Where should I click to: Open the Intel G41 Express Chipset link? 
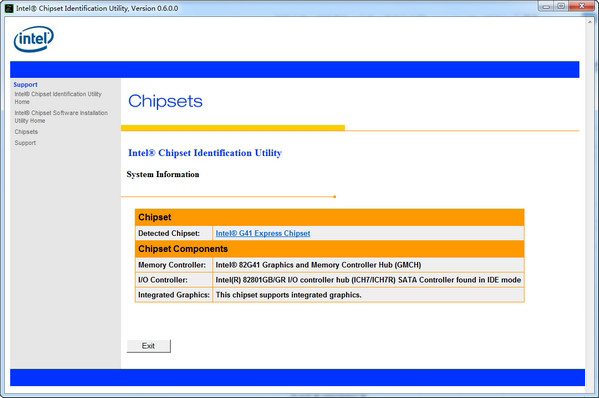click(263, 233)
